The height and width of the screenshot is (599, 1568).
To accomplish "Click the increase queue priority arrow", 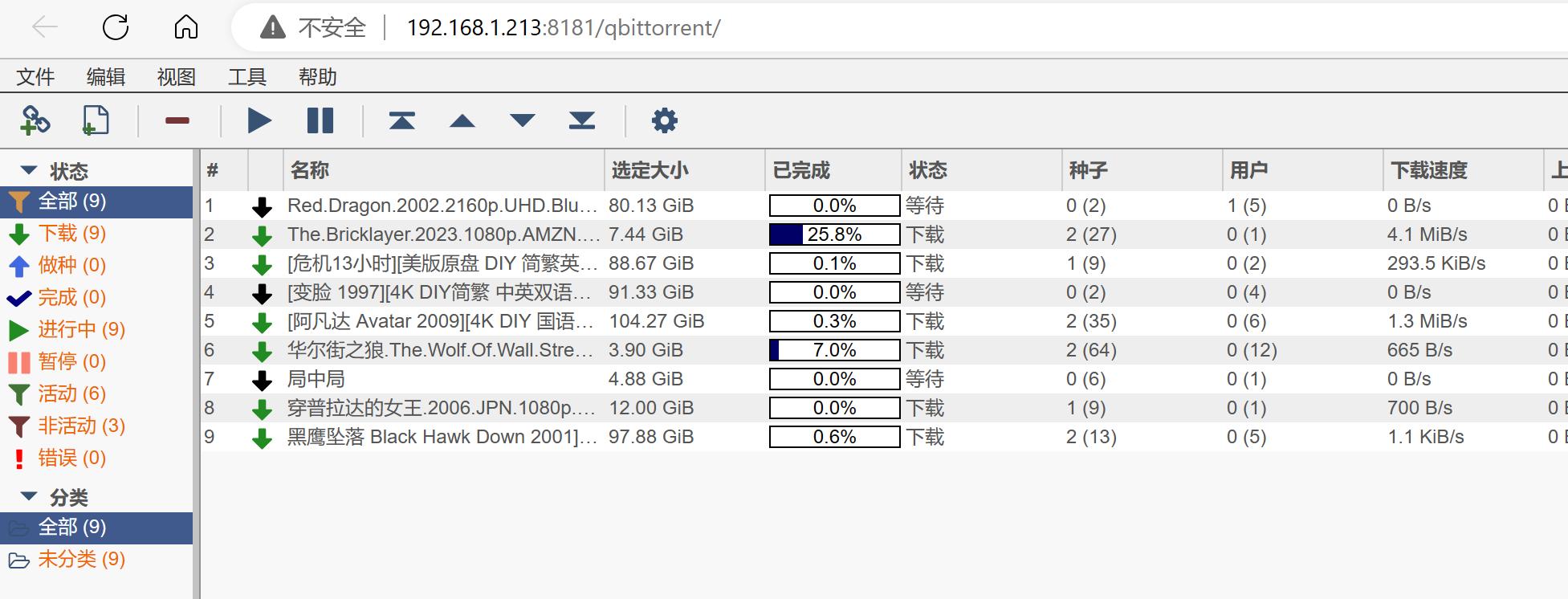I will (x=462, y=121).
